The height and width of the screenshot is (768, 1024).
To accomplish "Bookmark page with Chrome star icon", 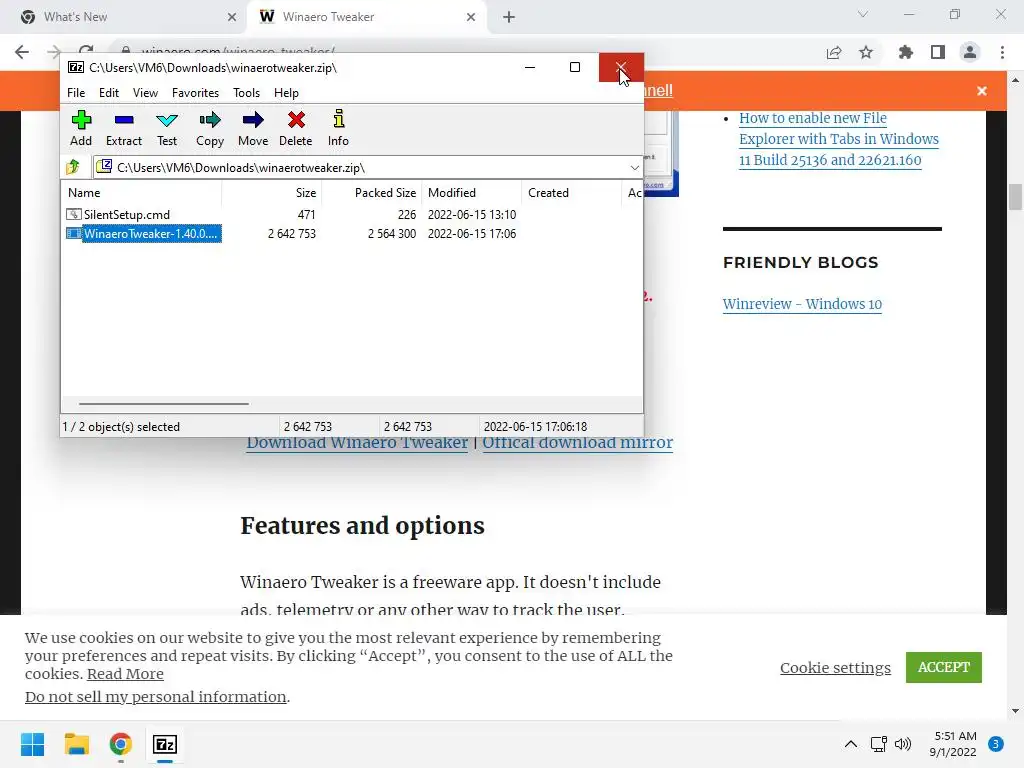I will 866,52.
